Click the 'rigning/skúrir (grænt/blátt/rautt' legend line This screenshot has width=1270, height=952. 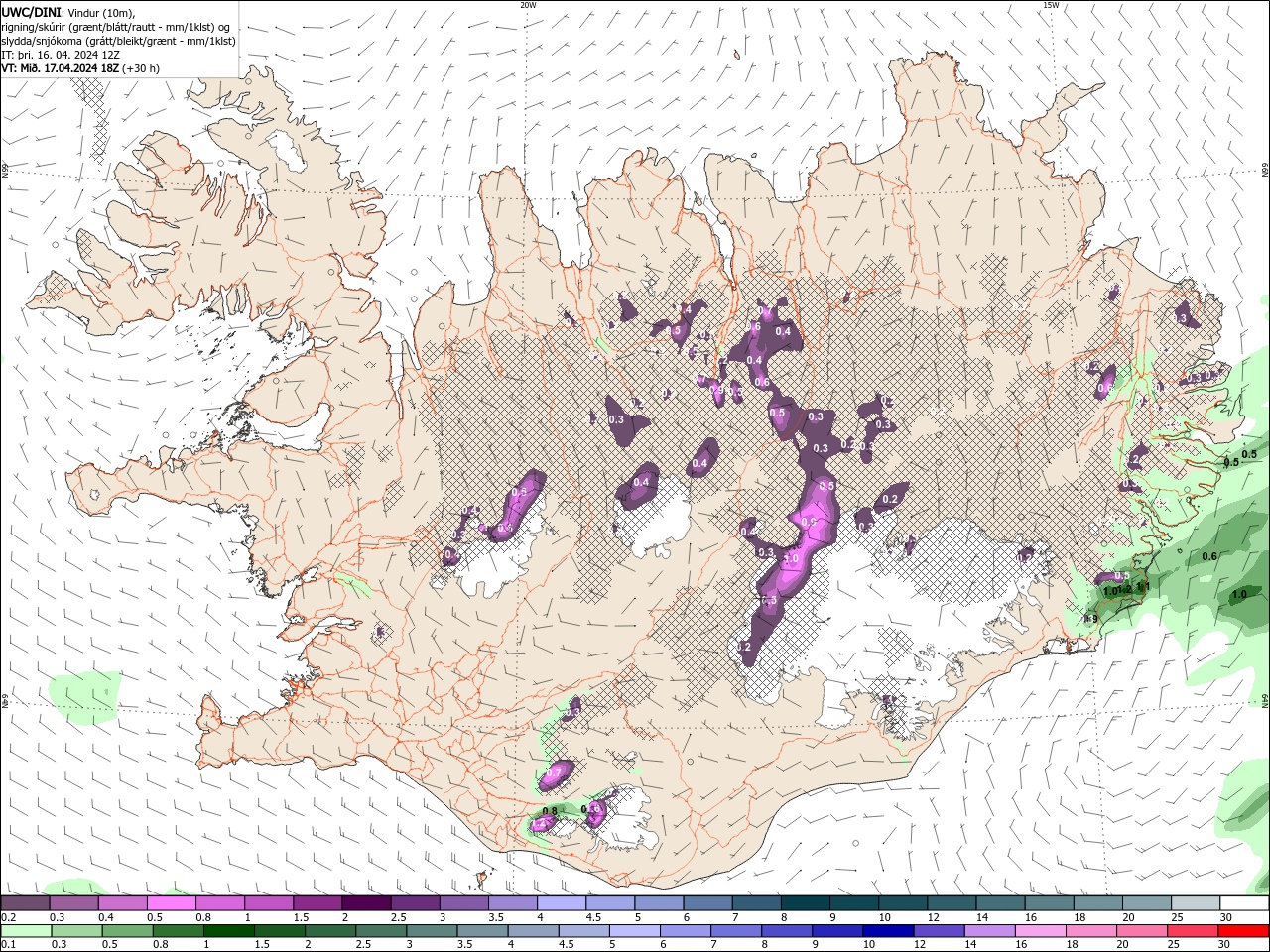[117, 26]
